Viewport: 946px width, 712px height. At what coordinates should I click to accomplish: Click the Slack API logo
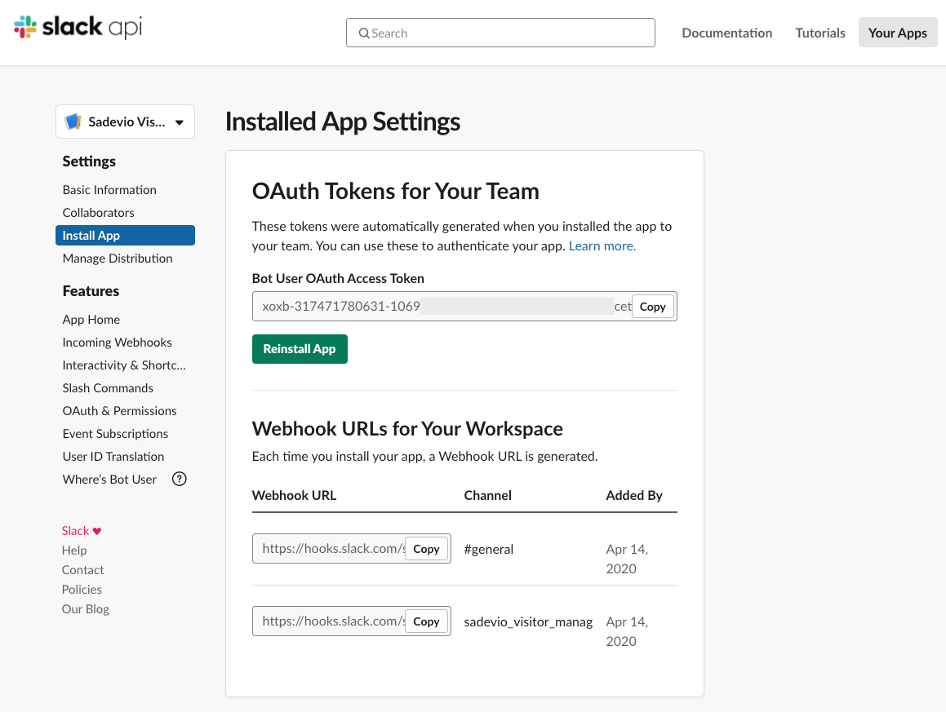click(78, 27)
